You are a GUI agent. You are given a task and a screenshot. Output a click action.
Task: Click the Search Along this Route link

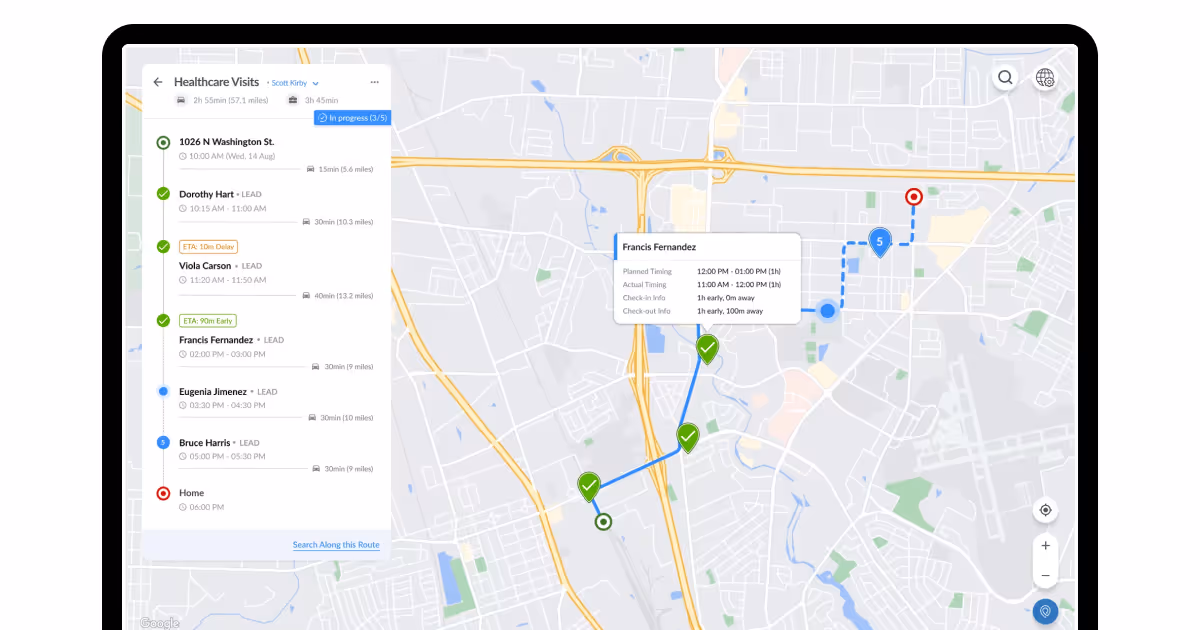tap(336, 545)
